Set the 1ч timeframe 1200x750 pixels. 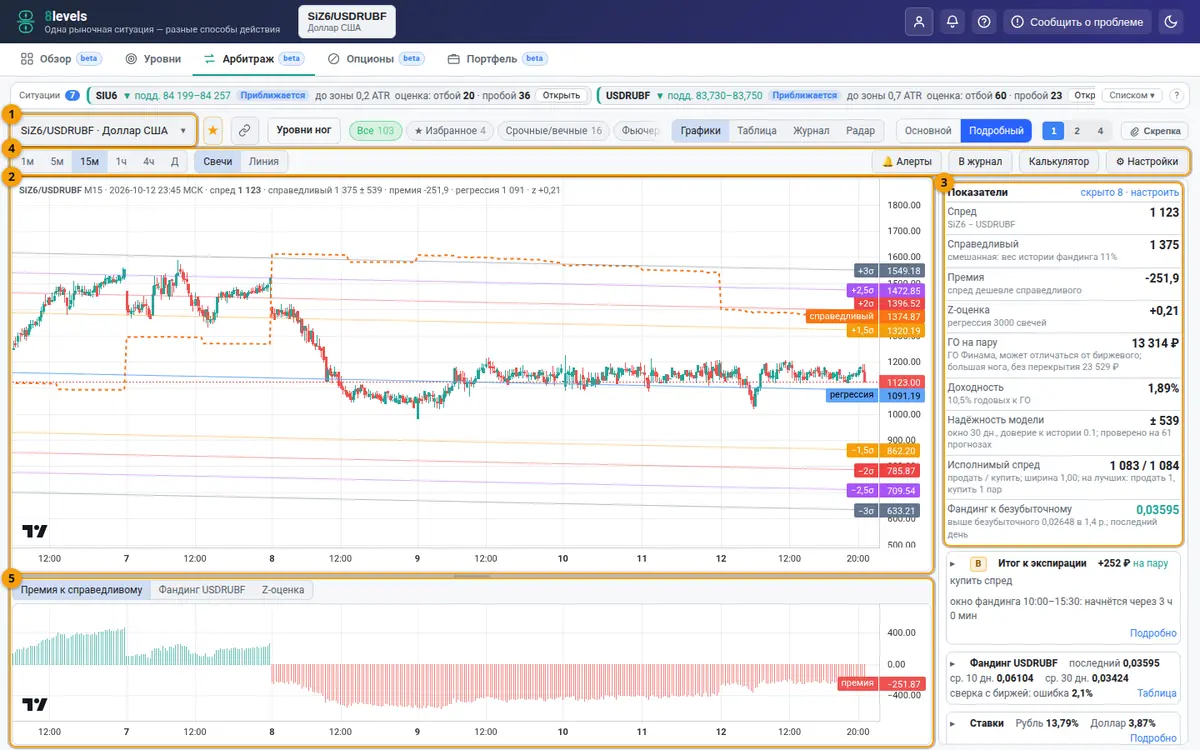coord(121,161)
